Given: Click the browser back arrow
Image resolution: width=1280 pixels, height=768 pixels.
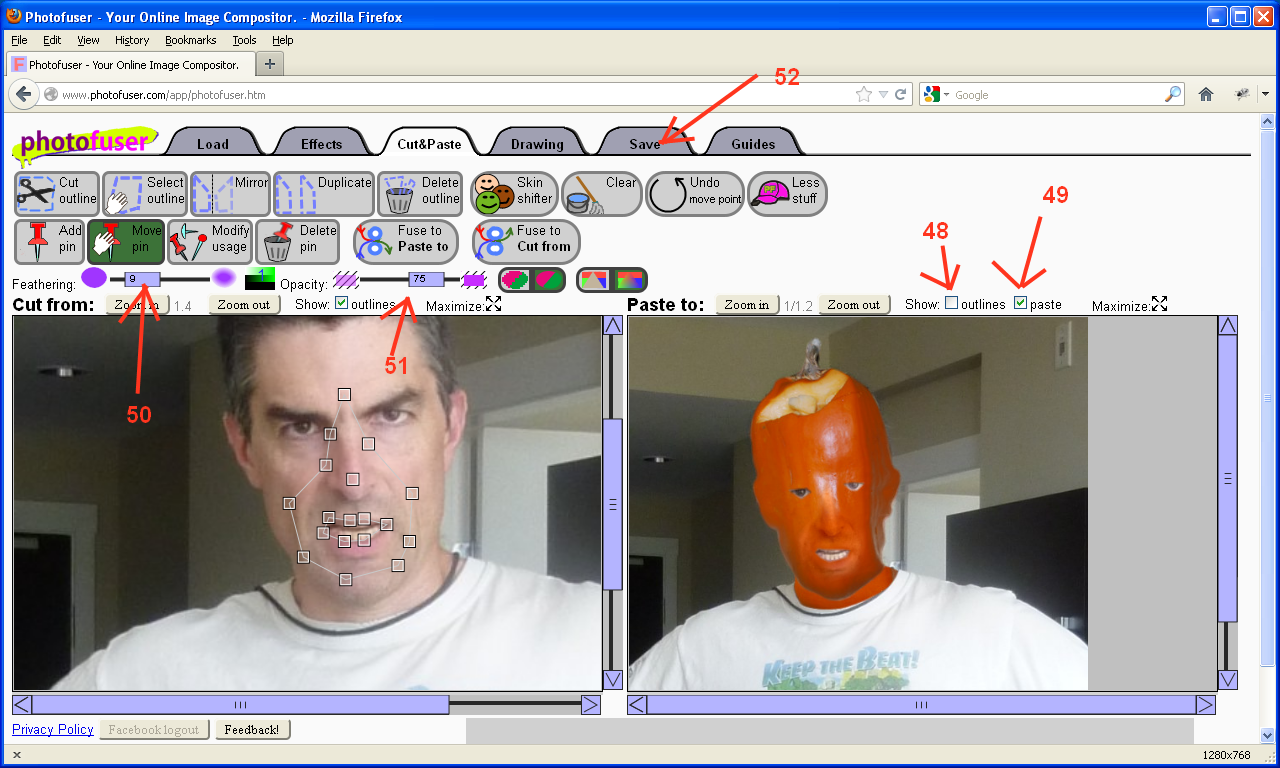Looking at the screenshot, I should pyautogui.click(x=24, y=94).
